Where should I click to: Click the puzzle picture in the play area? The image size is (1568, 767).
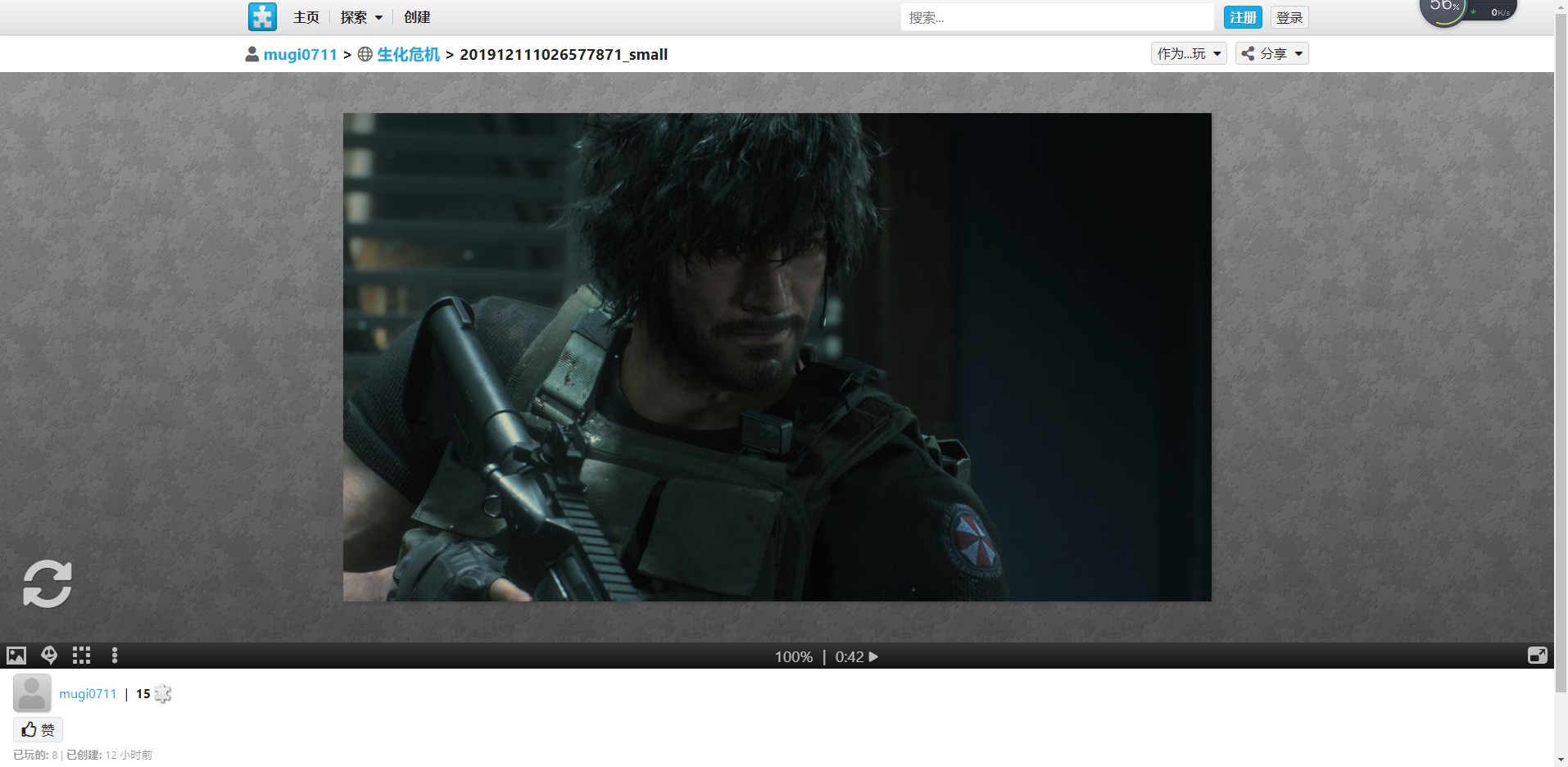point(777,357)
